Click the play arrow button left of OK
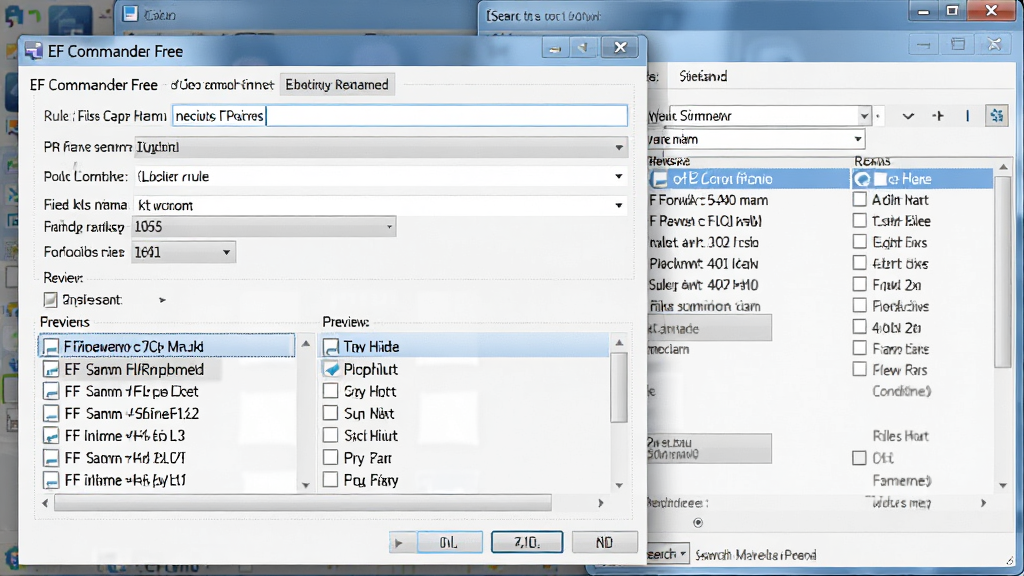The image size is (1024, 576). point(398,542)
